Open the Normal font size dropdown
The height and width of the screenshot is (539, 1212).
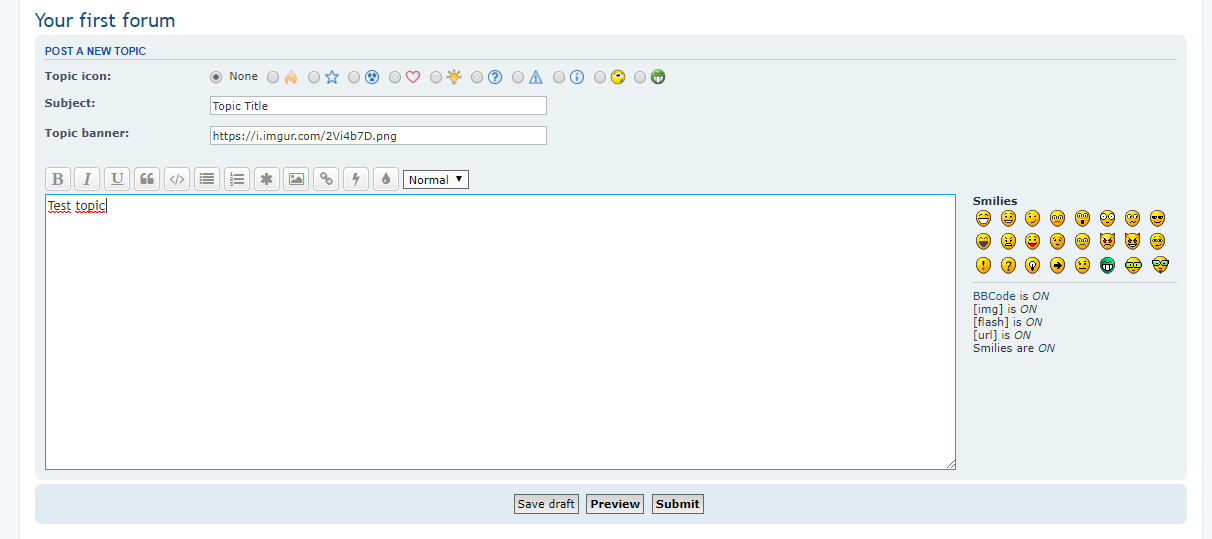[x=436, y=179]
